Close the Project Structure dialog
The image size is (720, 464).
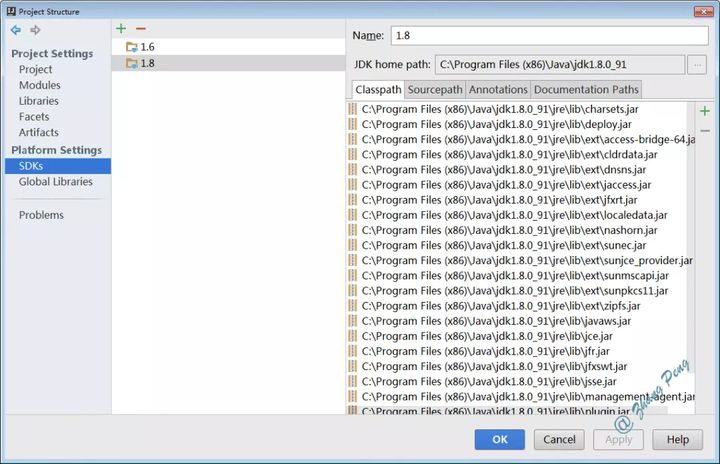pos(703,11)
